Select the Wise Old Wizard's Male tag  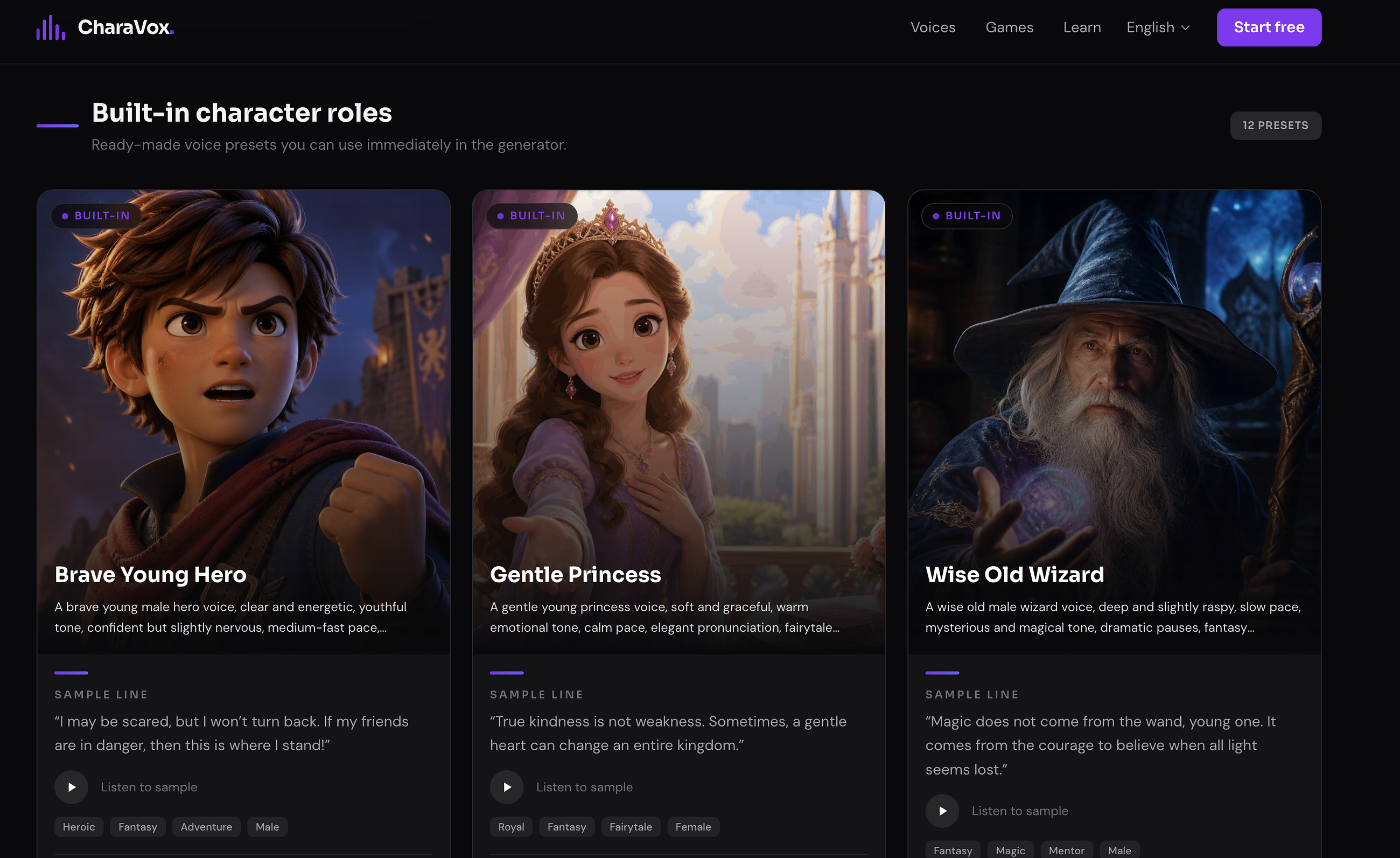tap(1119, 850)
